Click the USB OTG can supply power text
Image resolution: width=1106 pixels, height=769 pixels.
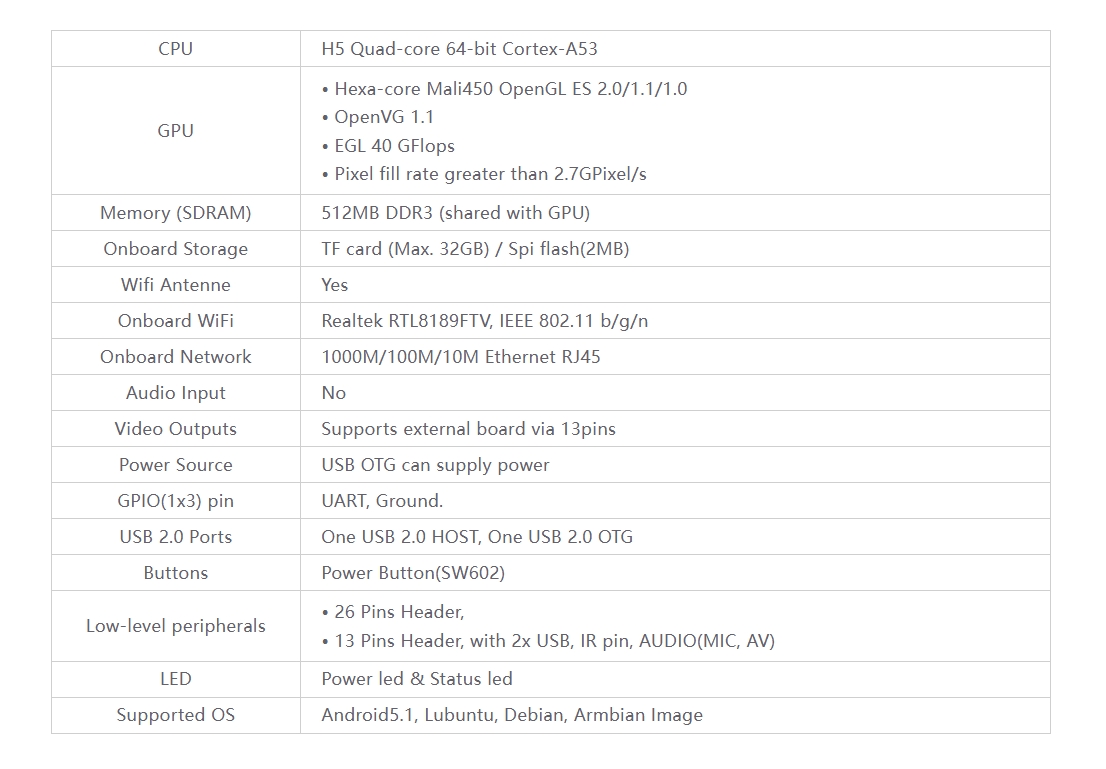[x=435, y=464]
